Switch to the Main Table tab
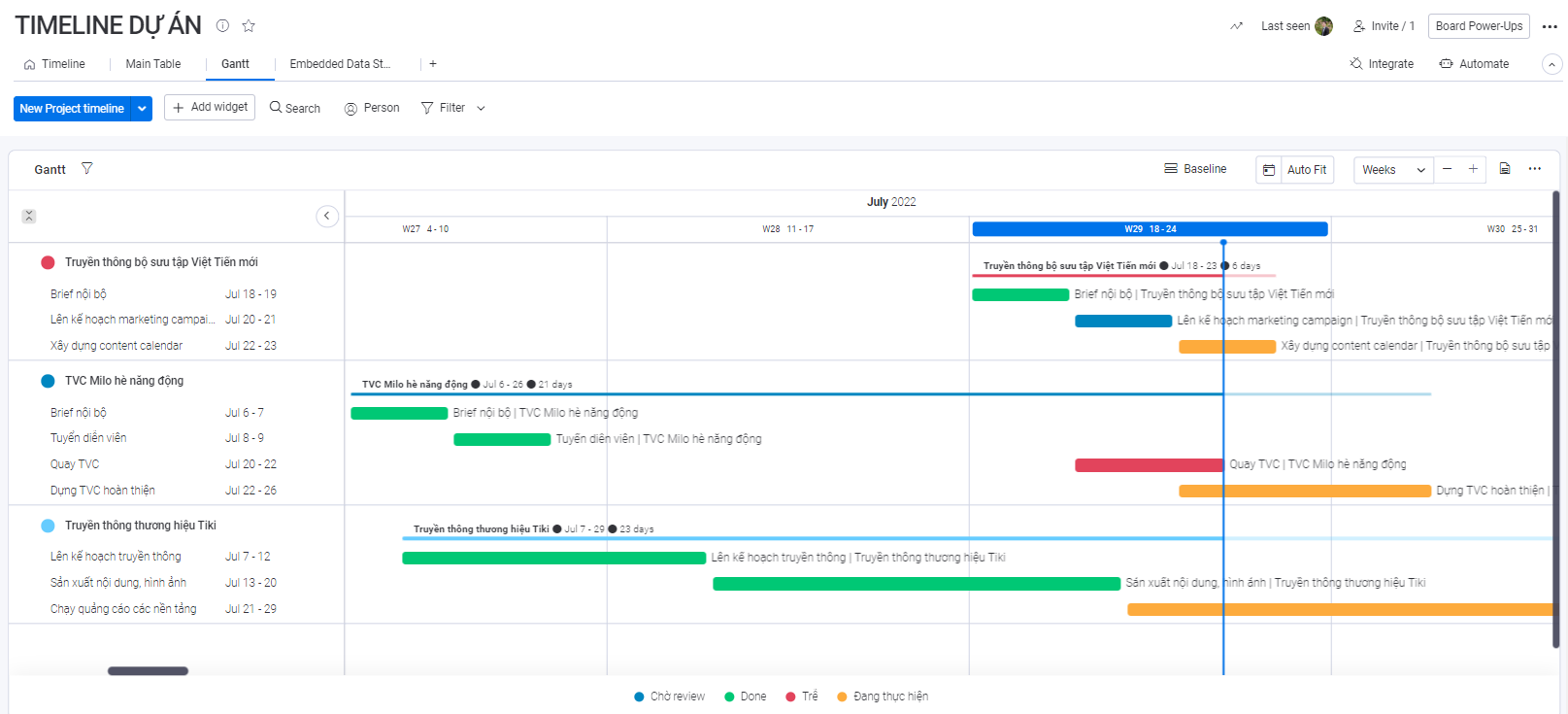 pos(152,64)
